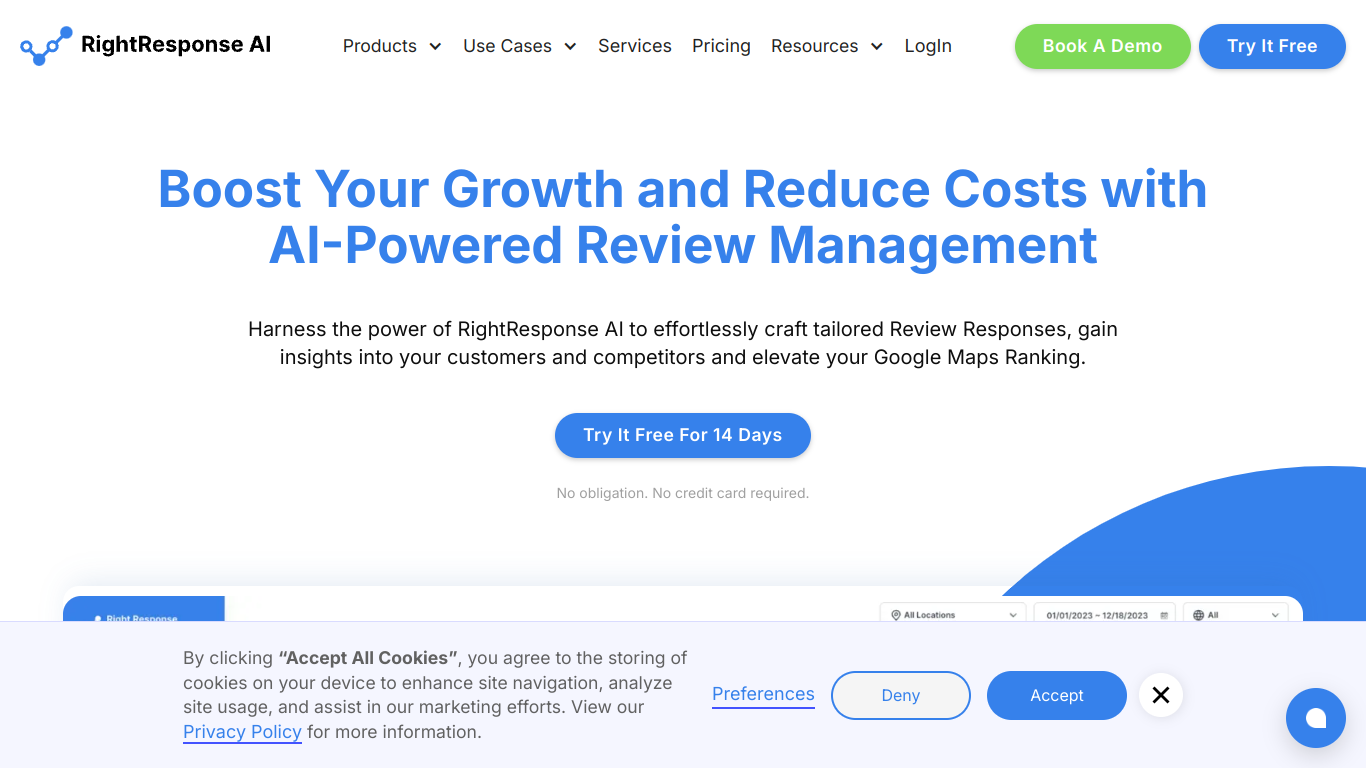Screen dimensions: 1366x768
Task: Go to the Pricing page
Action: [x=721, y=46]
